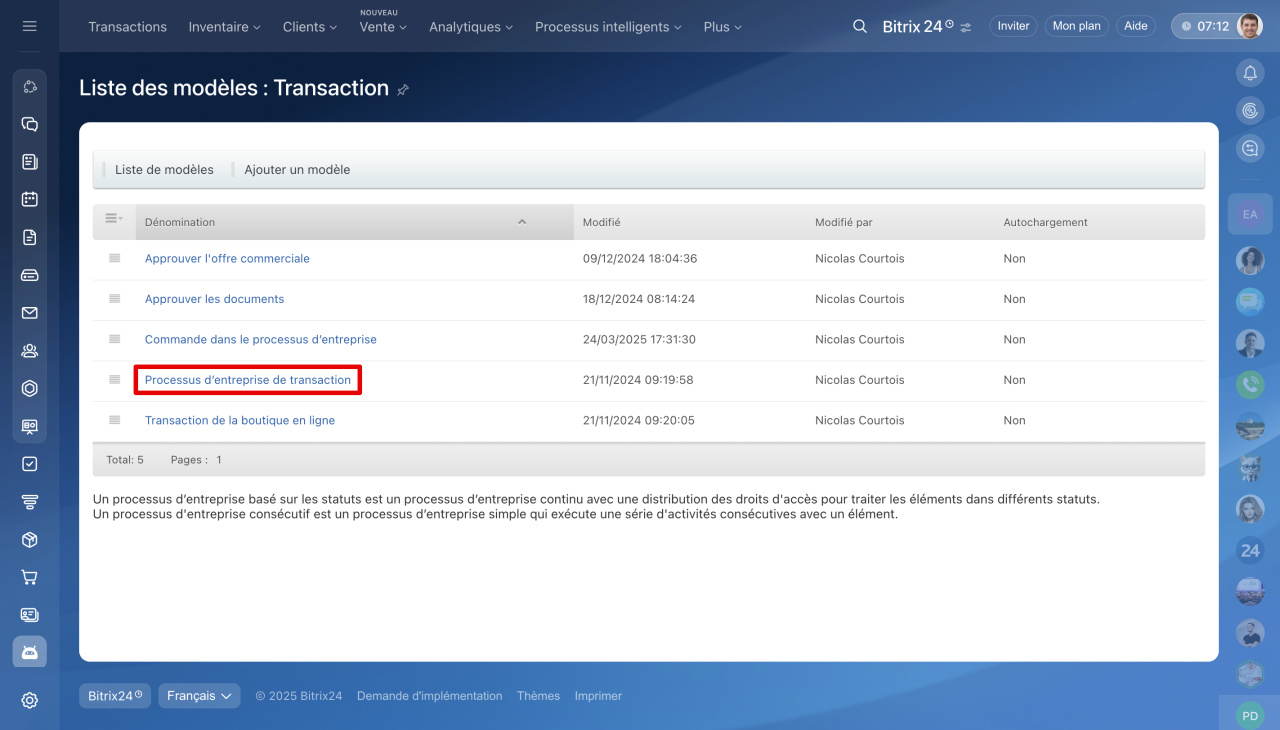Open the chat bubbles icon in the left sidebar
This screenshot has width=1280, height=730.
pyautogui.click(x=29, y=124)
